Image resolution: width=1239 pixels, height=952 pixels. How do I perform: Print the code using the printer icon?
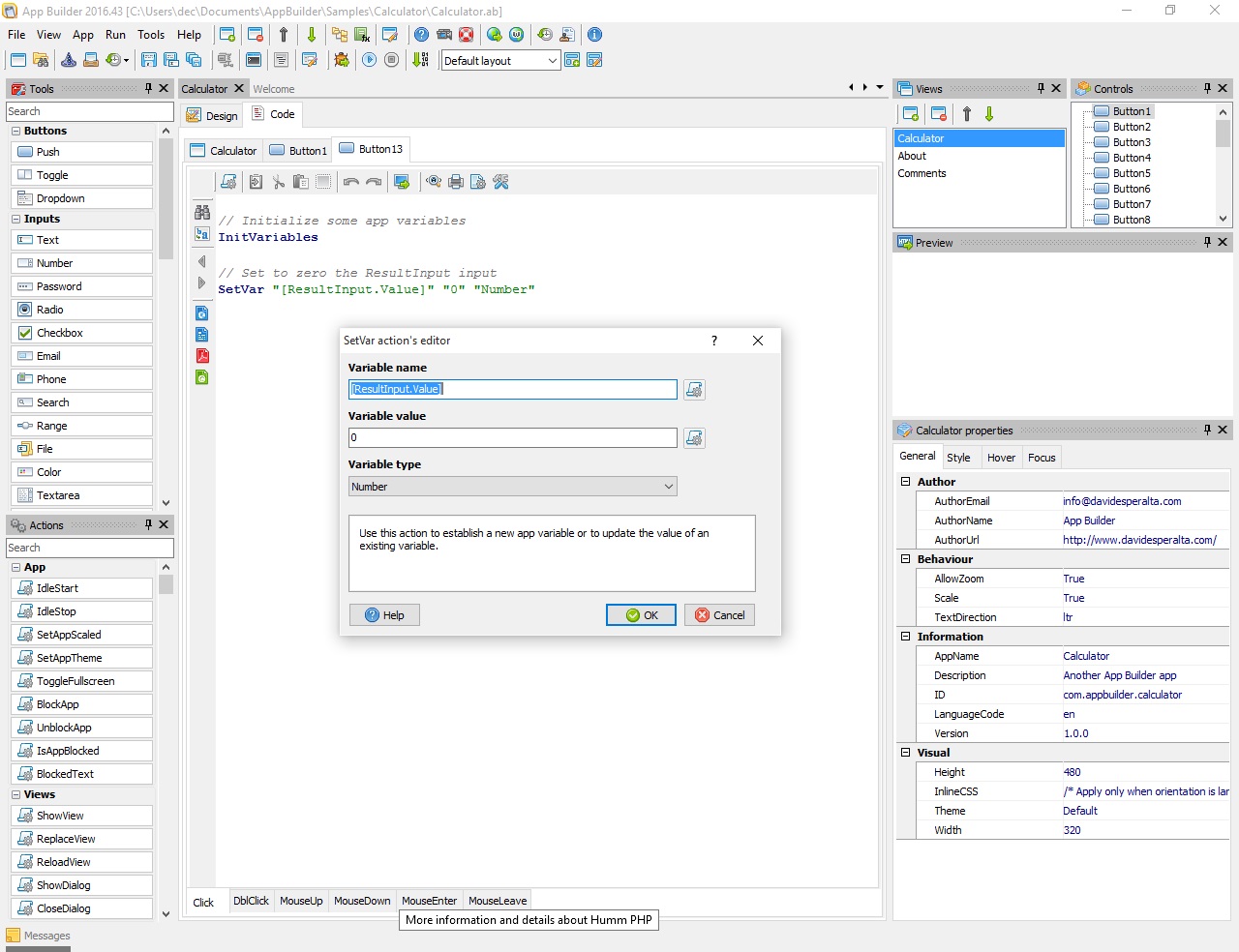pos(456,182)
